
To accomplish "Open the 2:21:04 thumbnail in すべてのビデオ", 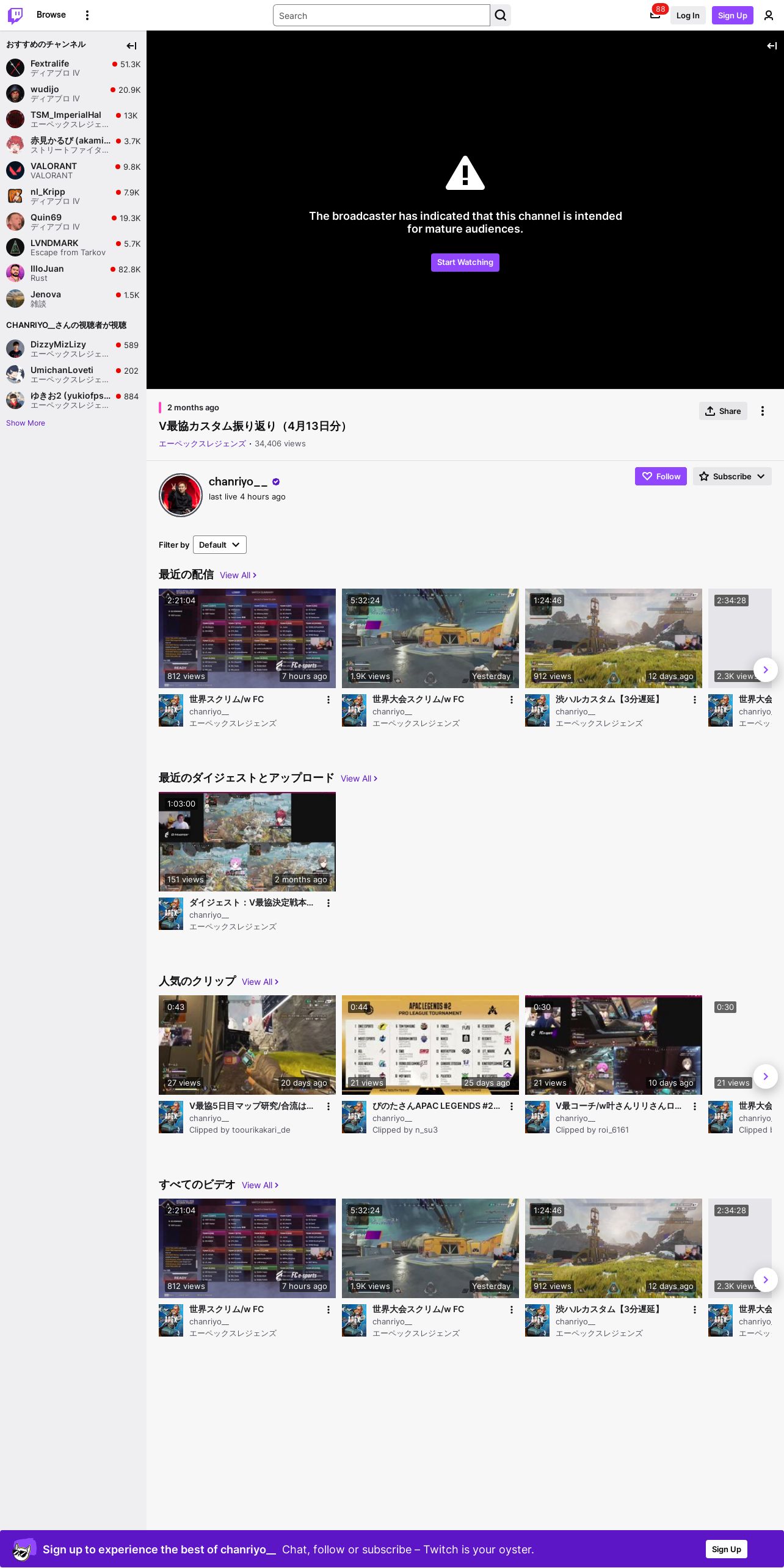I will pos(247,1248).
